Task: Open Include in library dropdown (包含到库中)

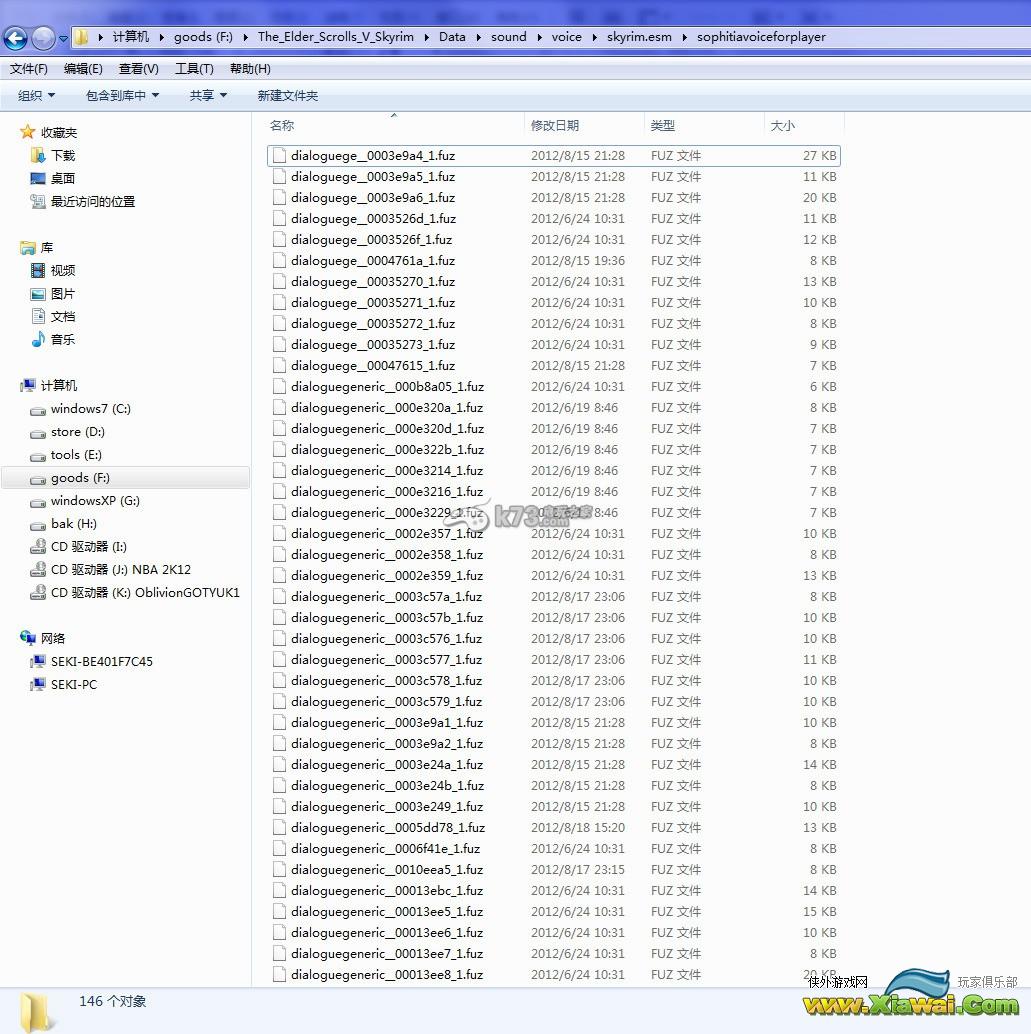Action: point(123,96)
